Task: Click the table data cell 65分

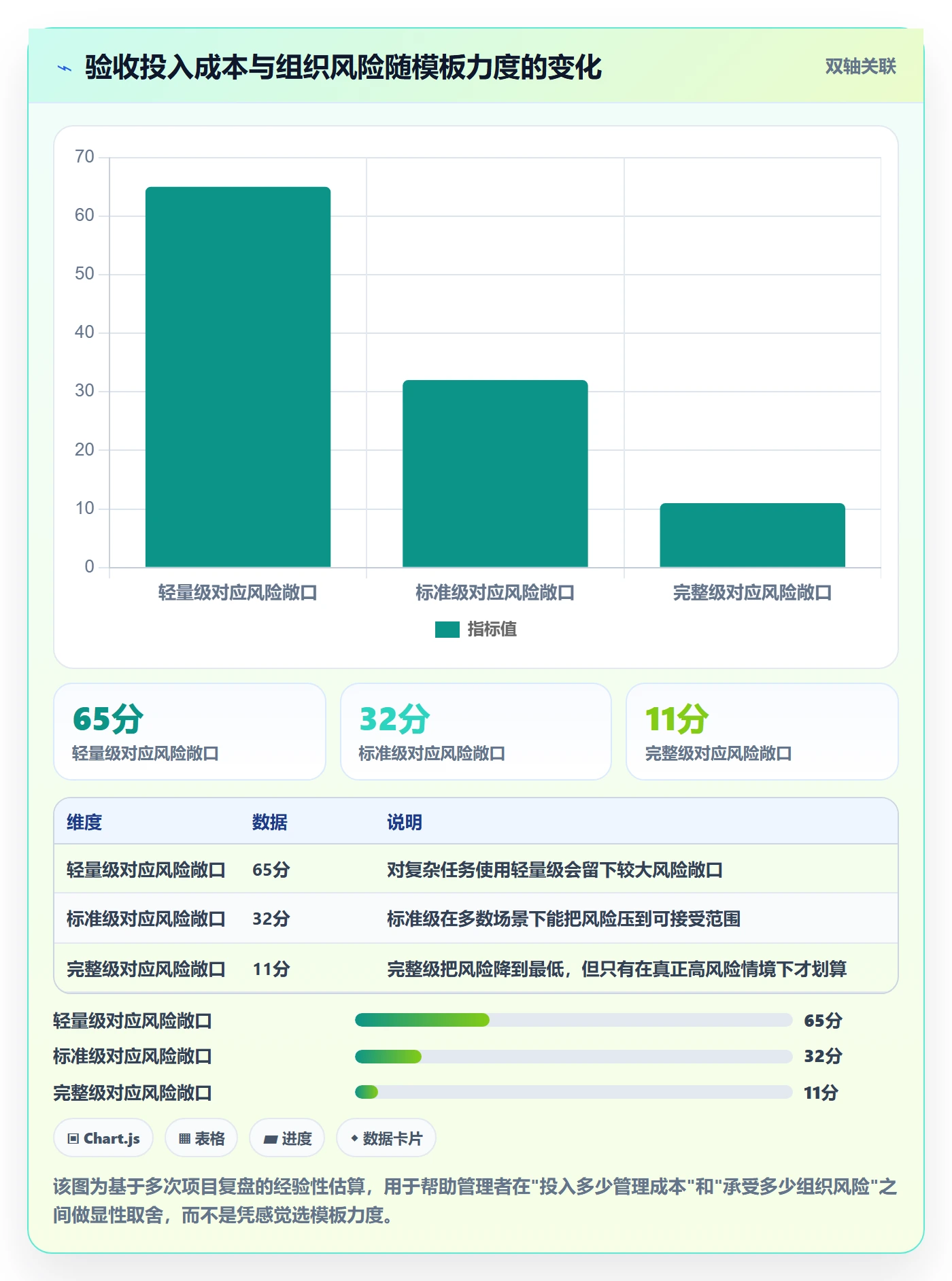Action: (271, 870)
